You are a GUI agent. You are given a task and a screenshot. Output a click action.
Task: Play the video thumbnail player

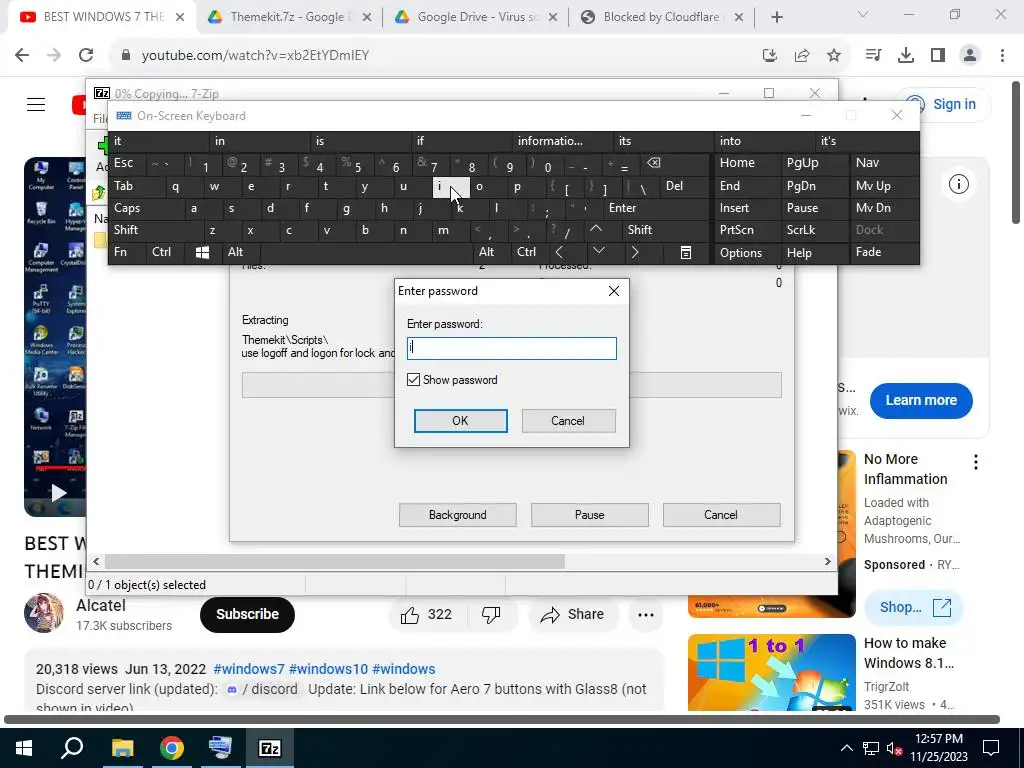tap(59, 492)
